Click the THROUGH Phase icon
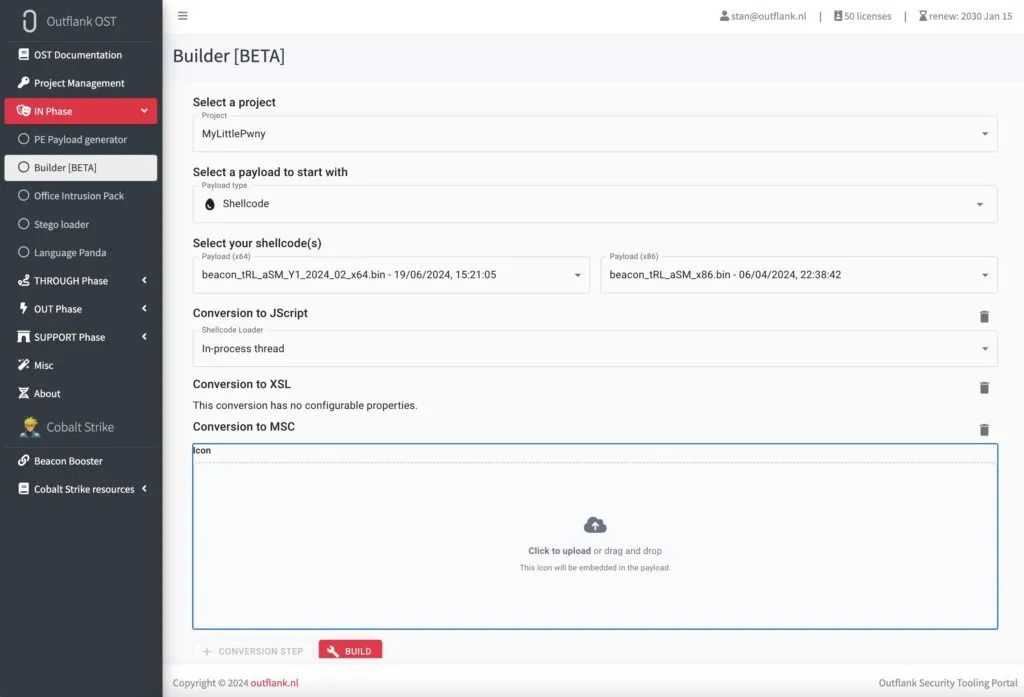Image resolution: width=1024 pixels, height=697 pixels. click(x=24, y=280)
